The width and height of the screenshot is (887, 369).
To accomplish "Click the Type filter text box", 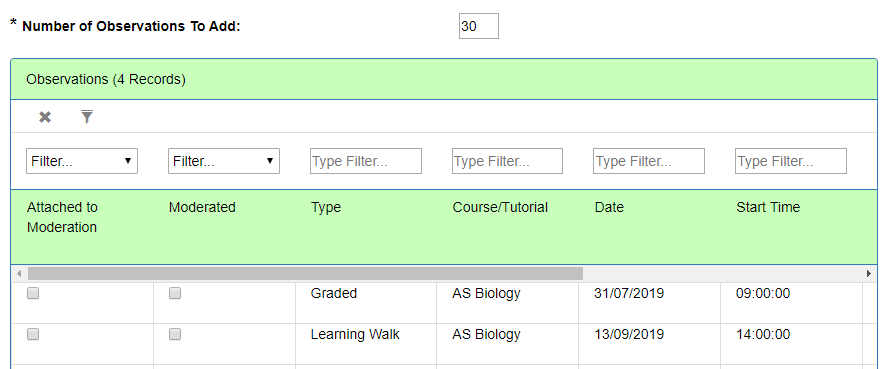I will pyautogui.click(x=366, y=161).
